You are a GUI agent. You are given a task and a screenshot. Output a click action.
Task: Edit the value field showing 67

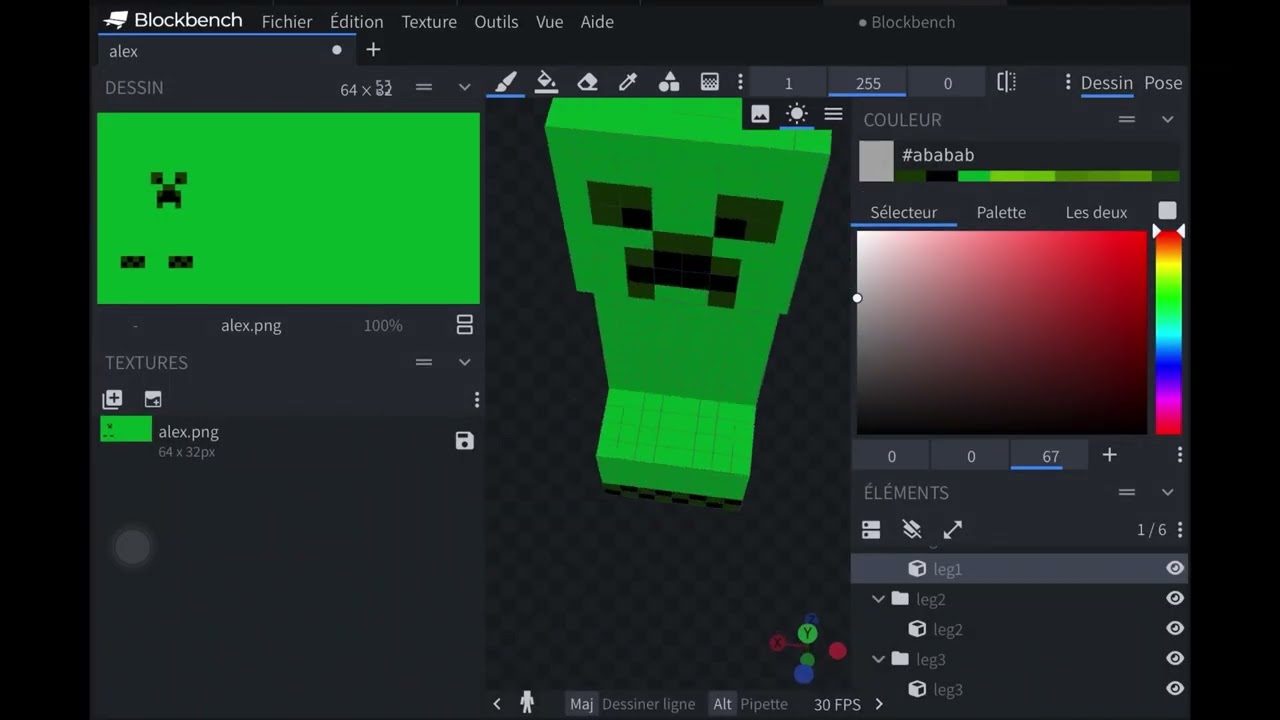click(x=1050, y=456)
